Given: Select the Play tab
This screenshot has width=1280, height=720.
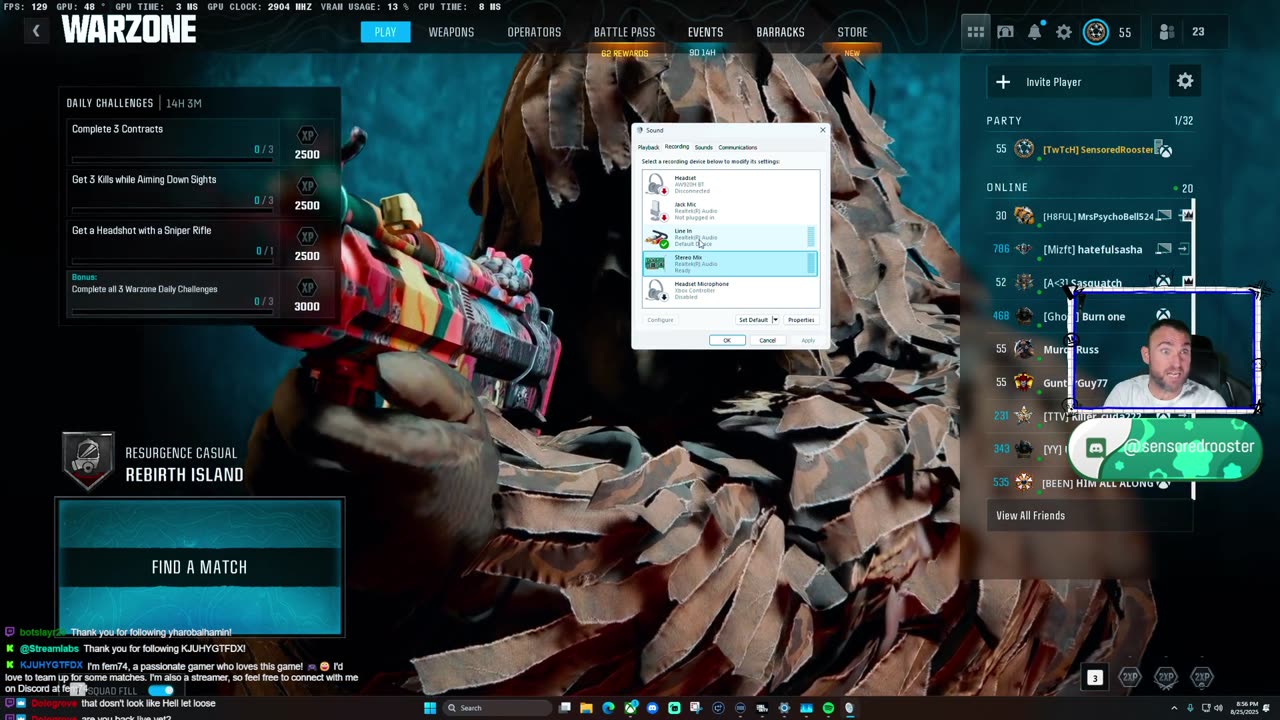Looking at the screenshot, I should pos(385,32).
